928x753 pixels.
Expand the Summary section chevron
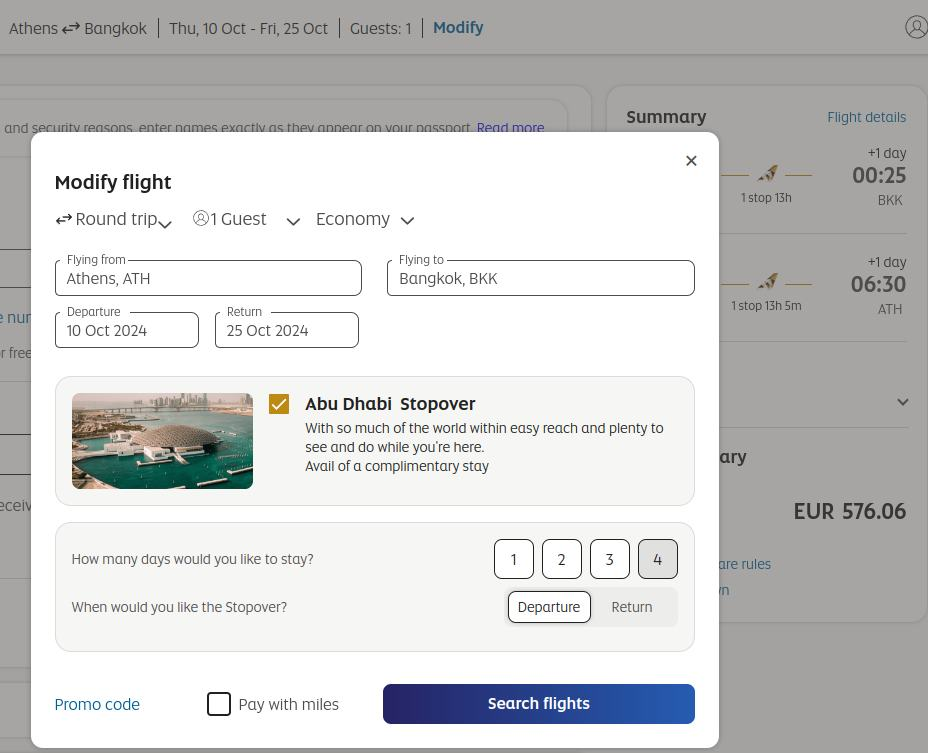[x=902, y=402]
